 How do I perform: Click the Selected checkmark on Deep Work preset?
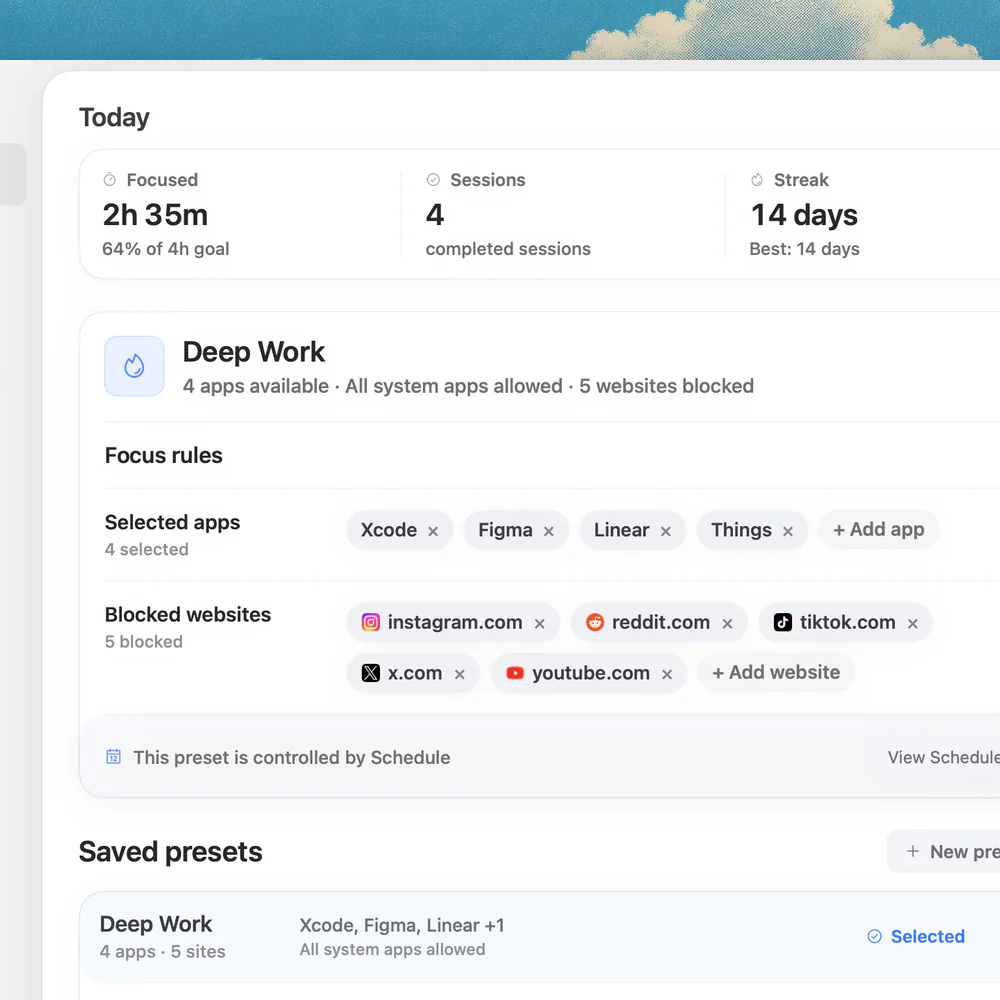[874, 936]
